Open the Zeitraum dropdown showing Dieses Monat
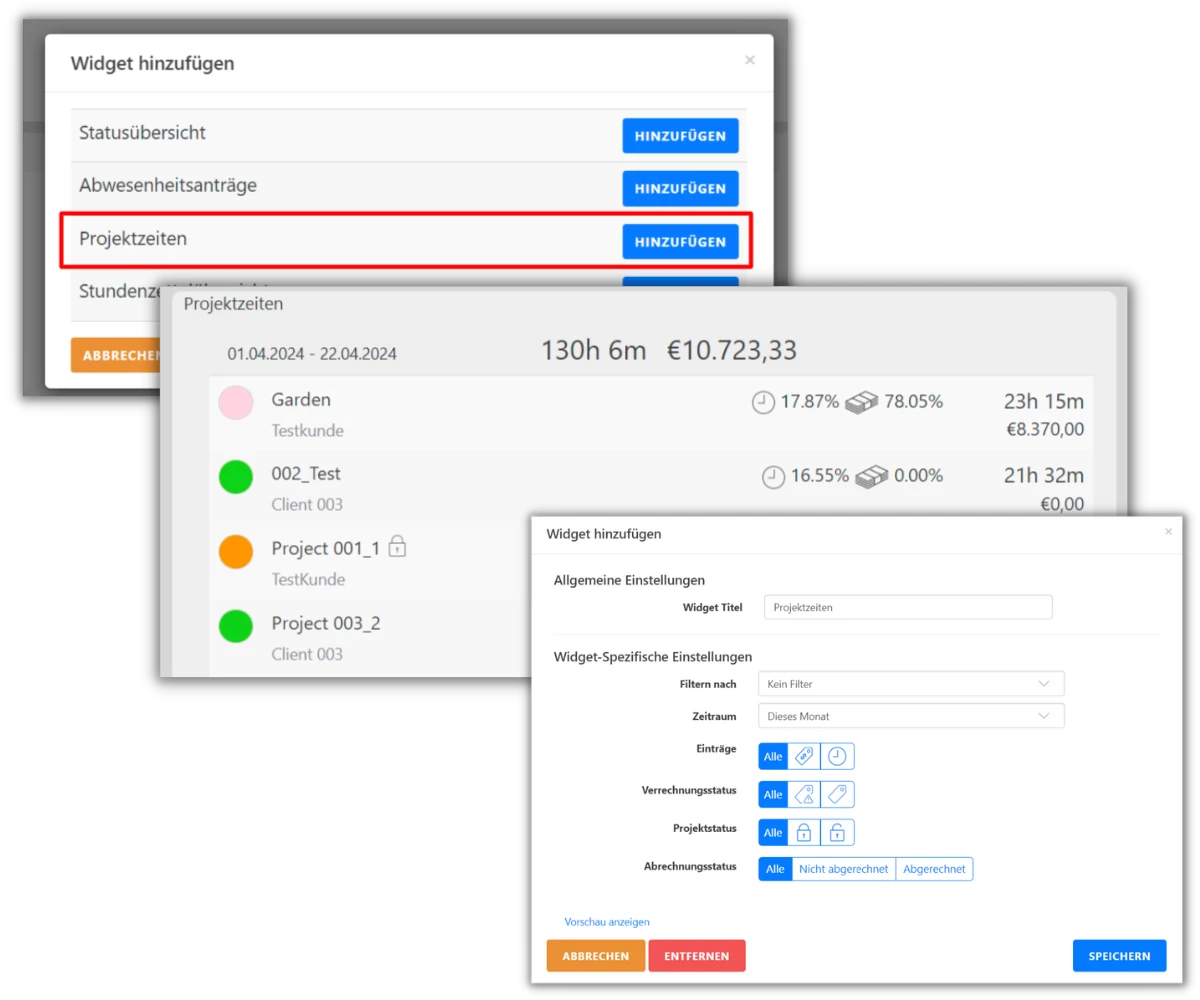The width and height of the screenshot is (1200, 1000). click(910, 716)
